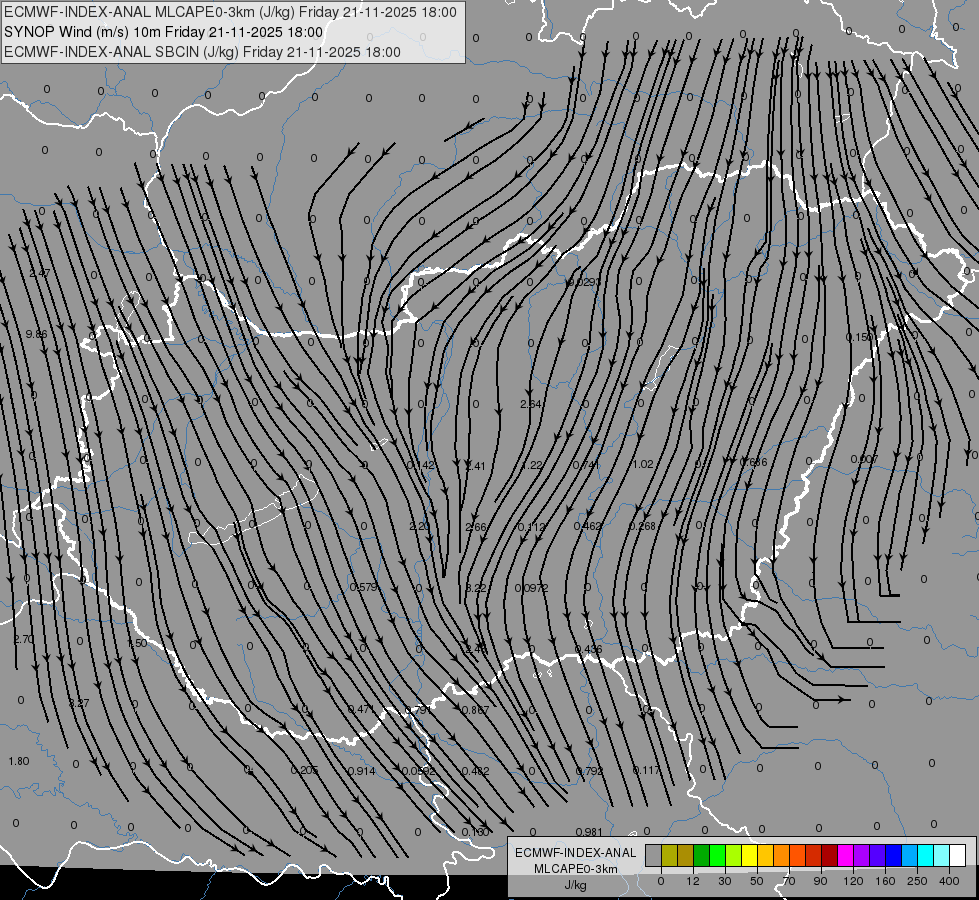The image size is (979, 900).
Task: Click the legend scale label '250'
Action: tap(917, 881)
